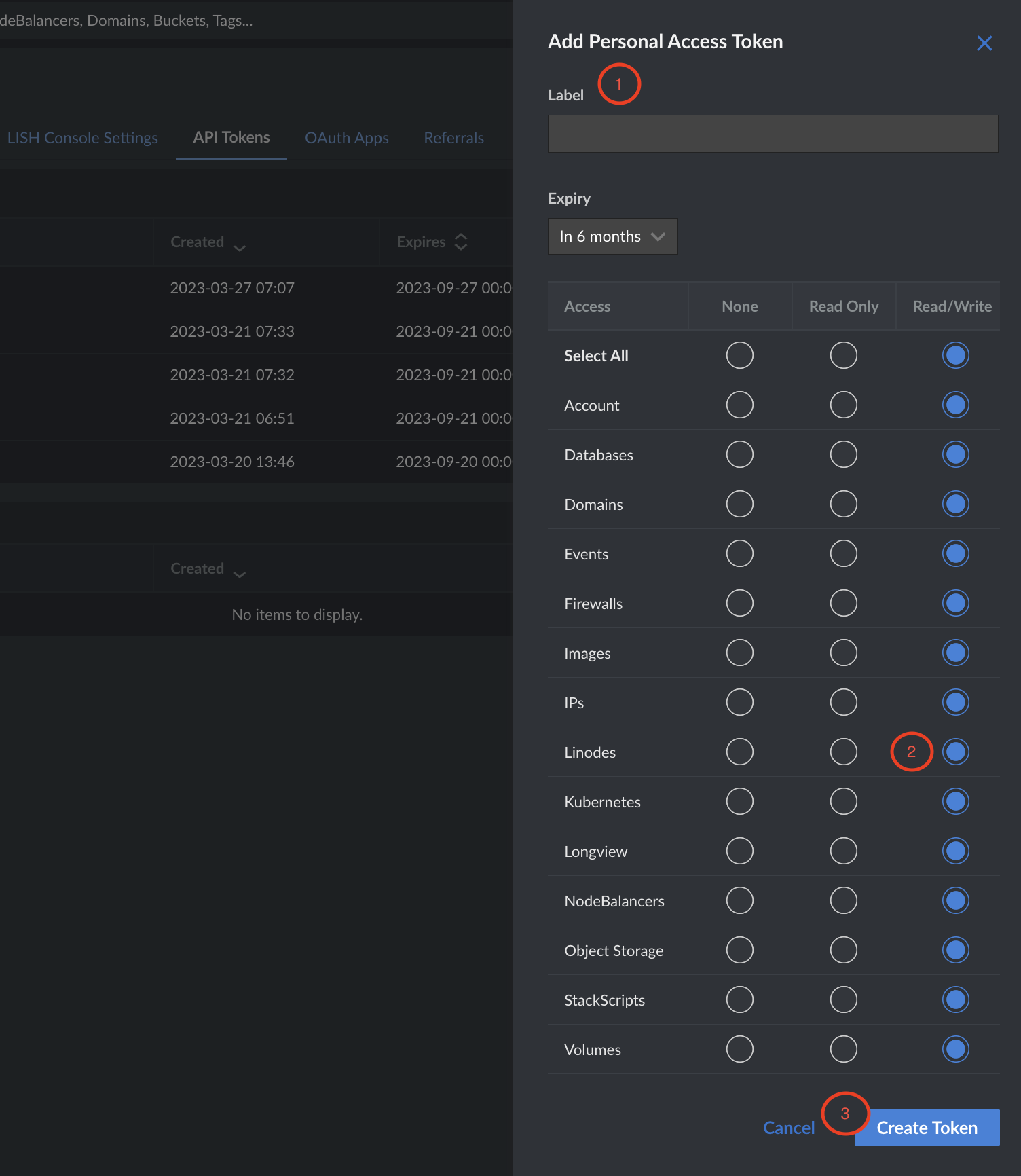Image resolution: width=1021 pixels, height=1176 pixels.
Task: Set NodeBalancers access to Read/Write
Action: (955, 900)
